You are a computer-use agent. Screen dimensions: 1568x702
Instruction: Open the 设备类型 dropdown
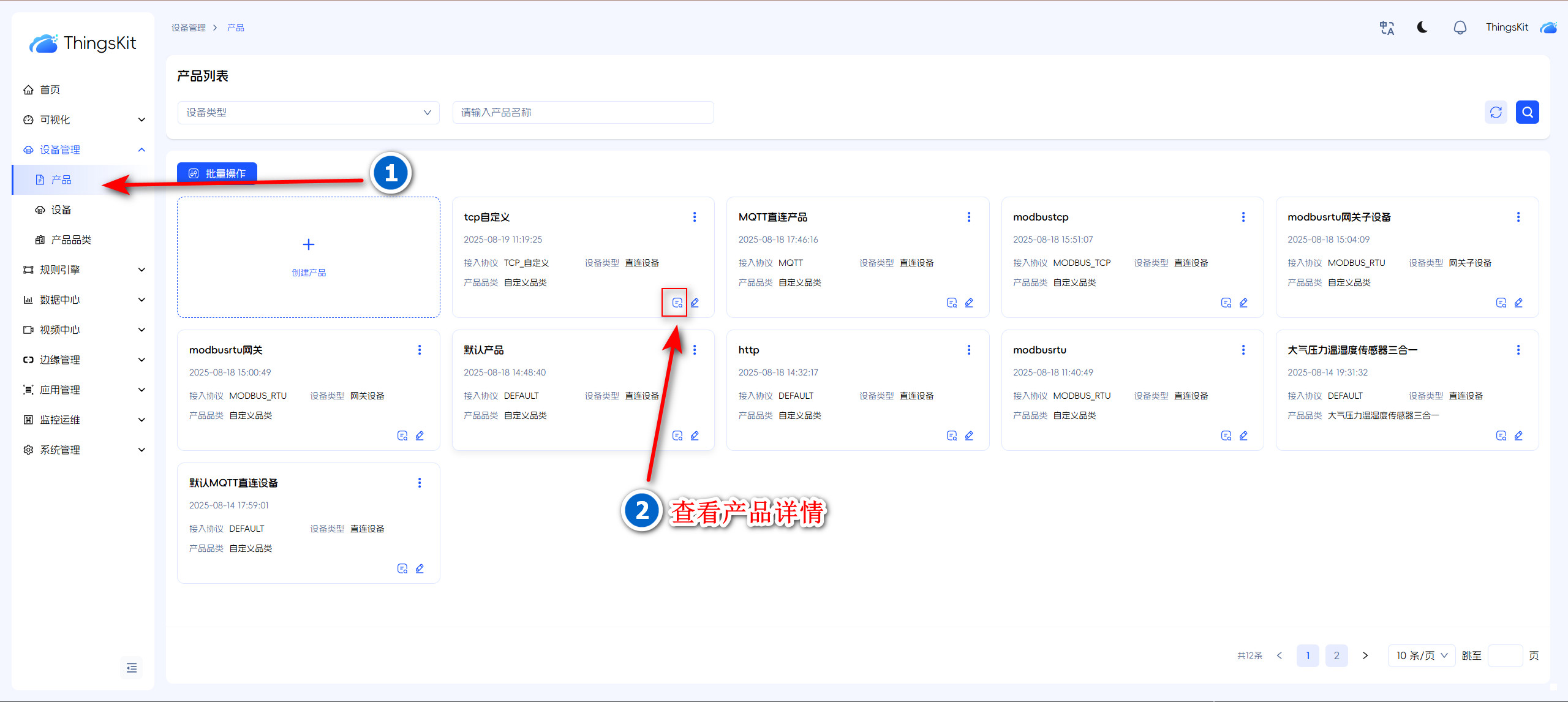(308, 113)
